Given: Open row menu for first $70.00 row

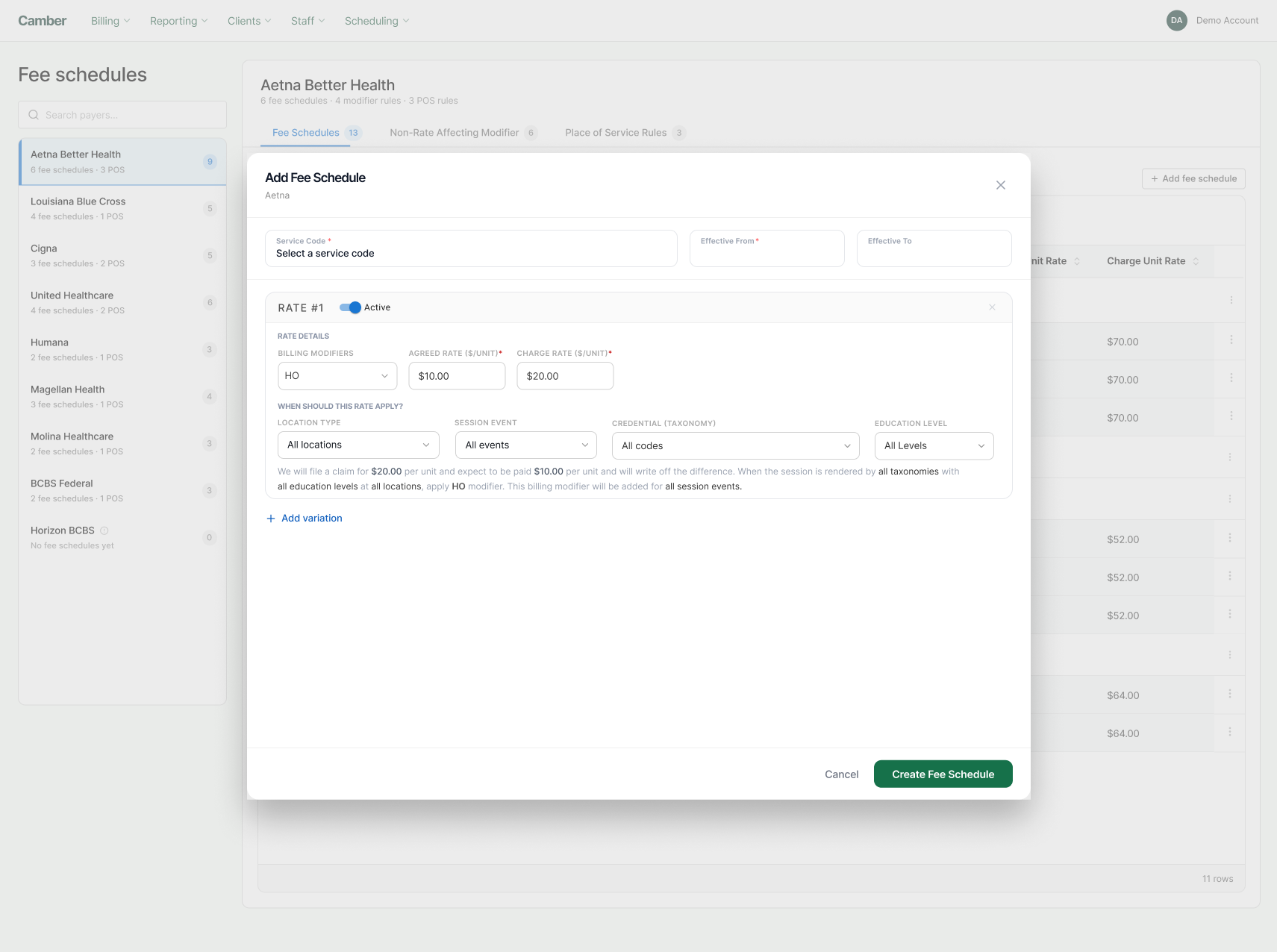Looking at the screenshot, I should click(x=1231, y=339).
